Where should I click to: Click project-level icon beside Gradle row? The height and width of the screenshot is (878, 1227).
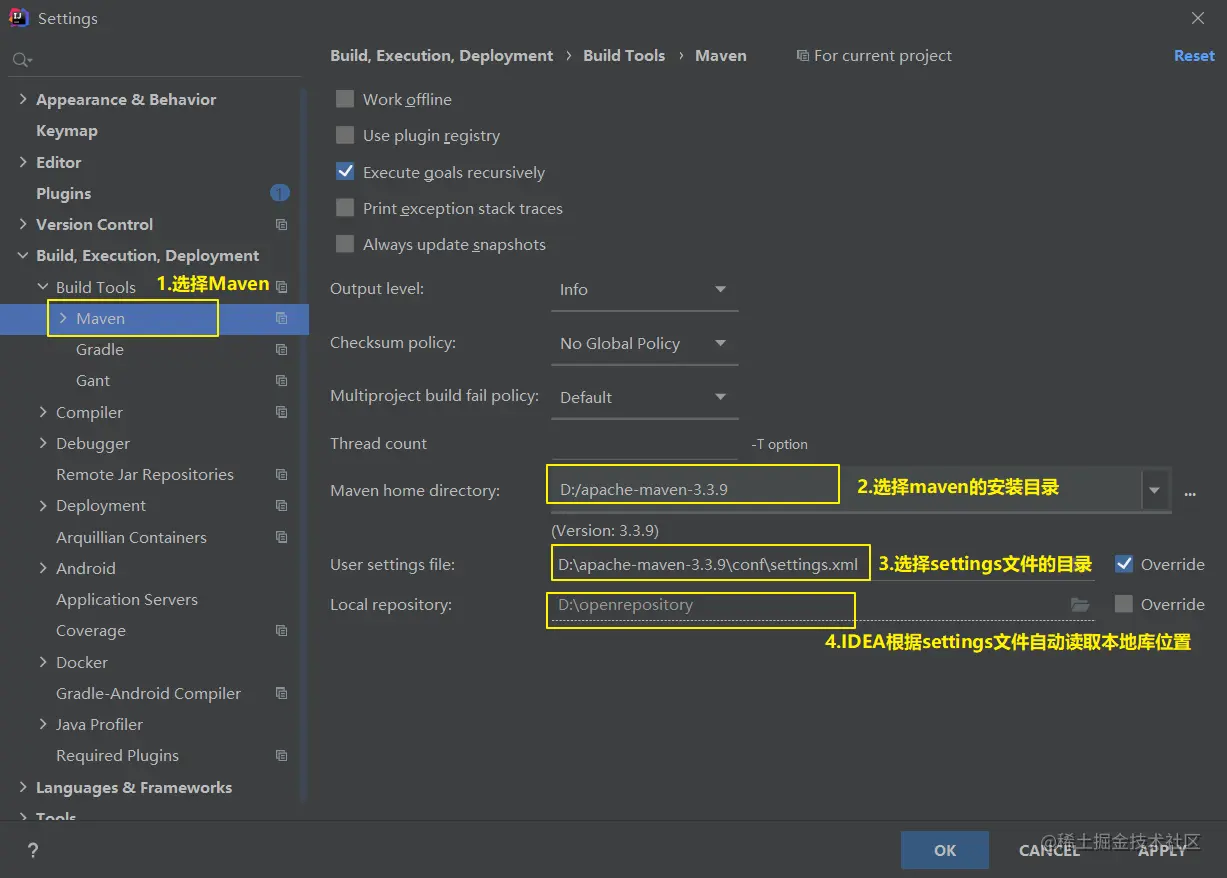tap(281, 350)
